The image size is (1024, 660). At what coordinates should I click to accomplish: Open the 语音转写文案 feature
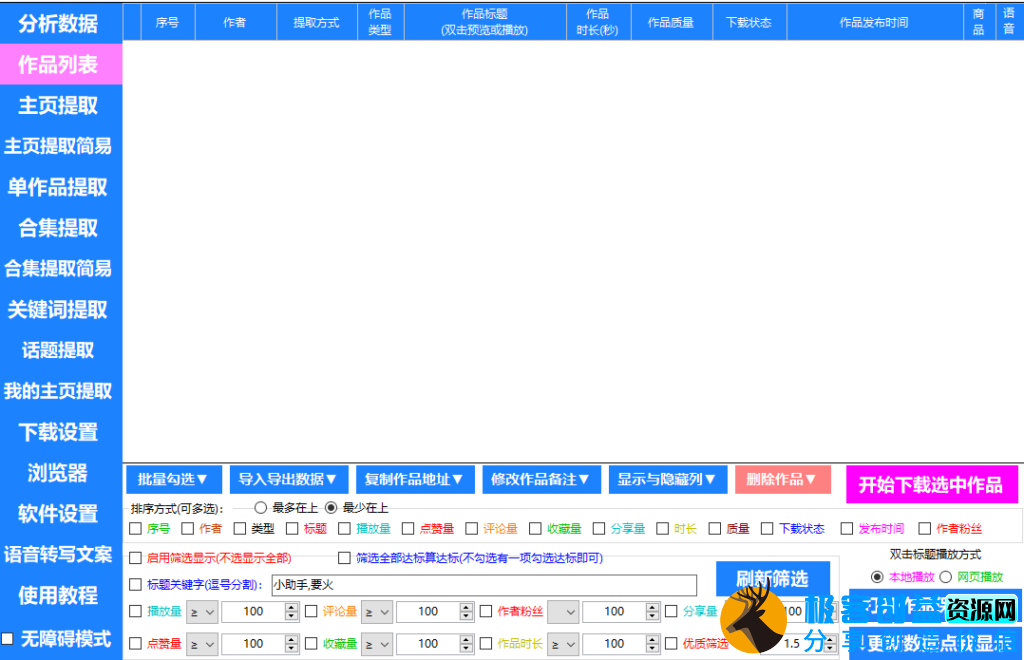coord(60,555)
